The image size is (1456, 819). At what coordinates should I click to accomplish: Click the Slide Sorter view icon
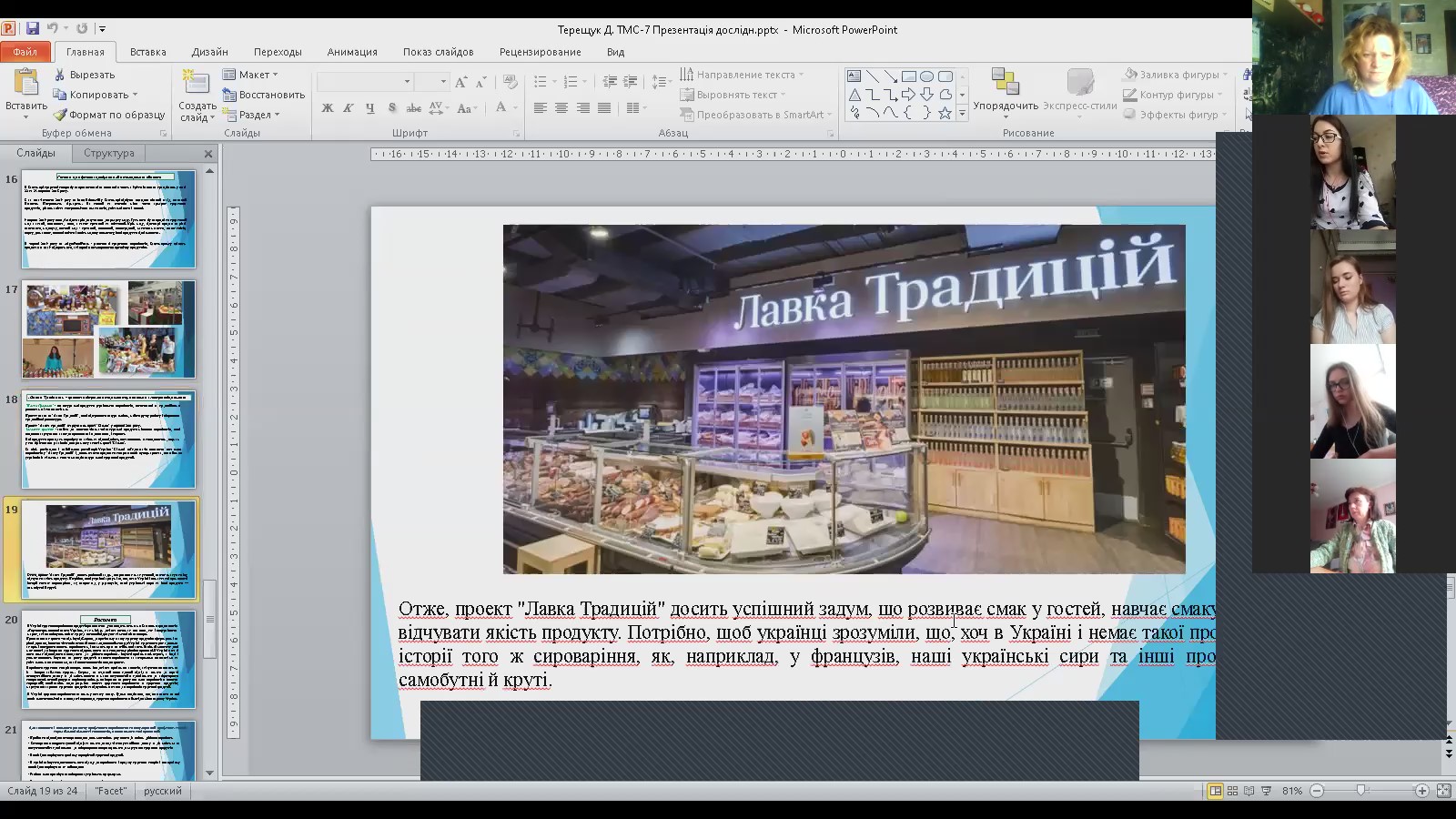pyautogui.click(x=1232, y=791)
